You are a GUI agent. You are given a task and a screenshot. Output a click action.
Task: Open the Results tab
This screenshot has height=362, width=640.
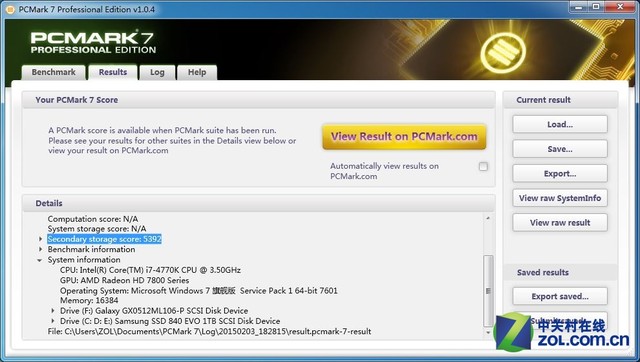(113, 72)
